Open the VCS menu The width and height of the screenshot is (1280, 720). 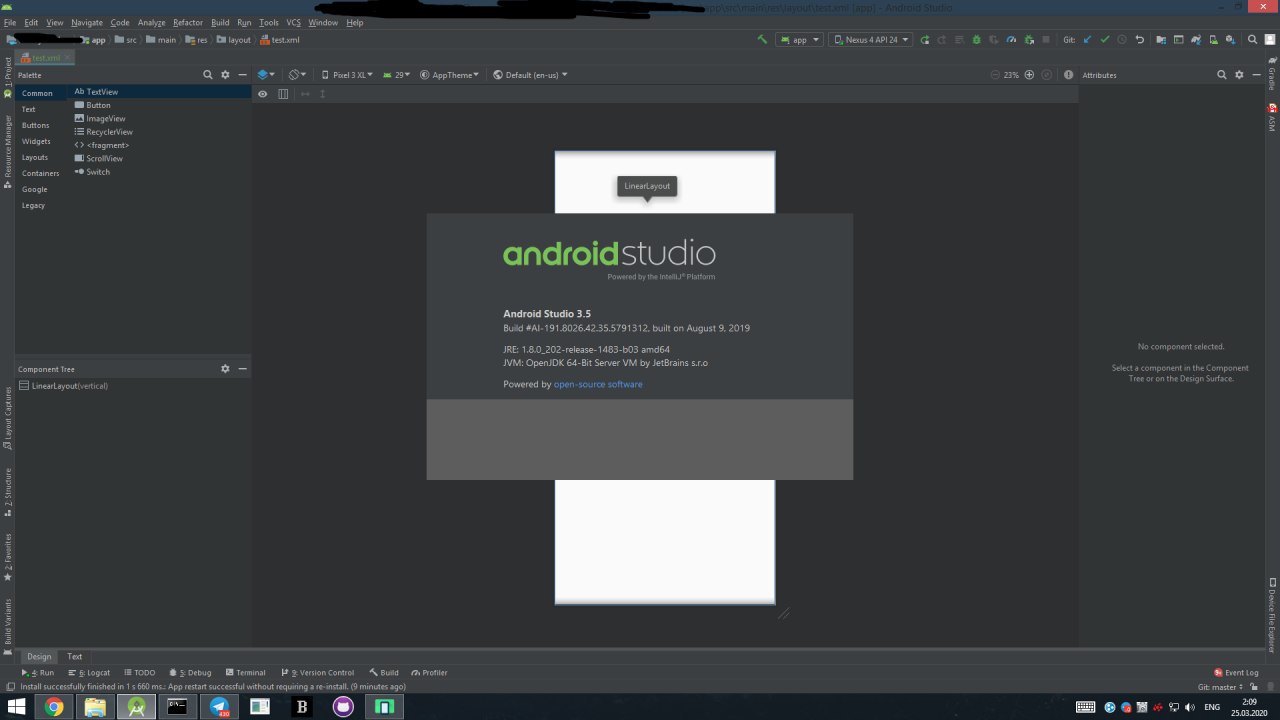pyautogui.click(x=293, y=22)
